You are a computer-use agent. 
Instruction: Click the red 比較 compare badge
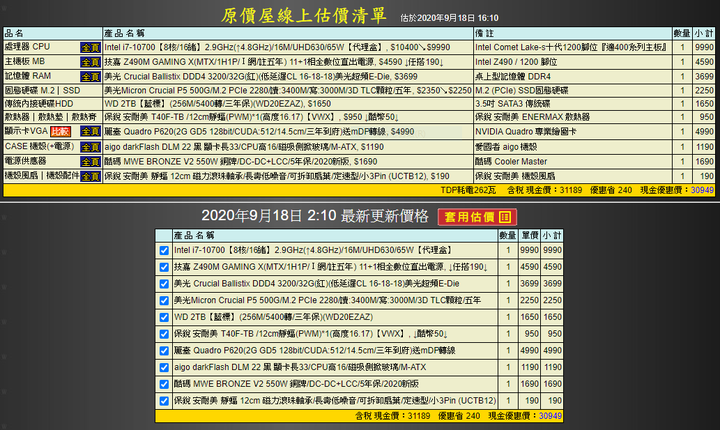pyautogui.click(x=60, y=132)
